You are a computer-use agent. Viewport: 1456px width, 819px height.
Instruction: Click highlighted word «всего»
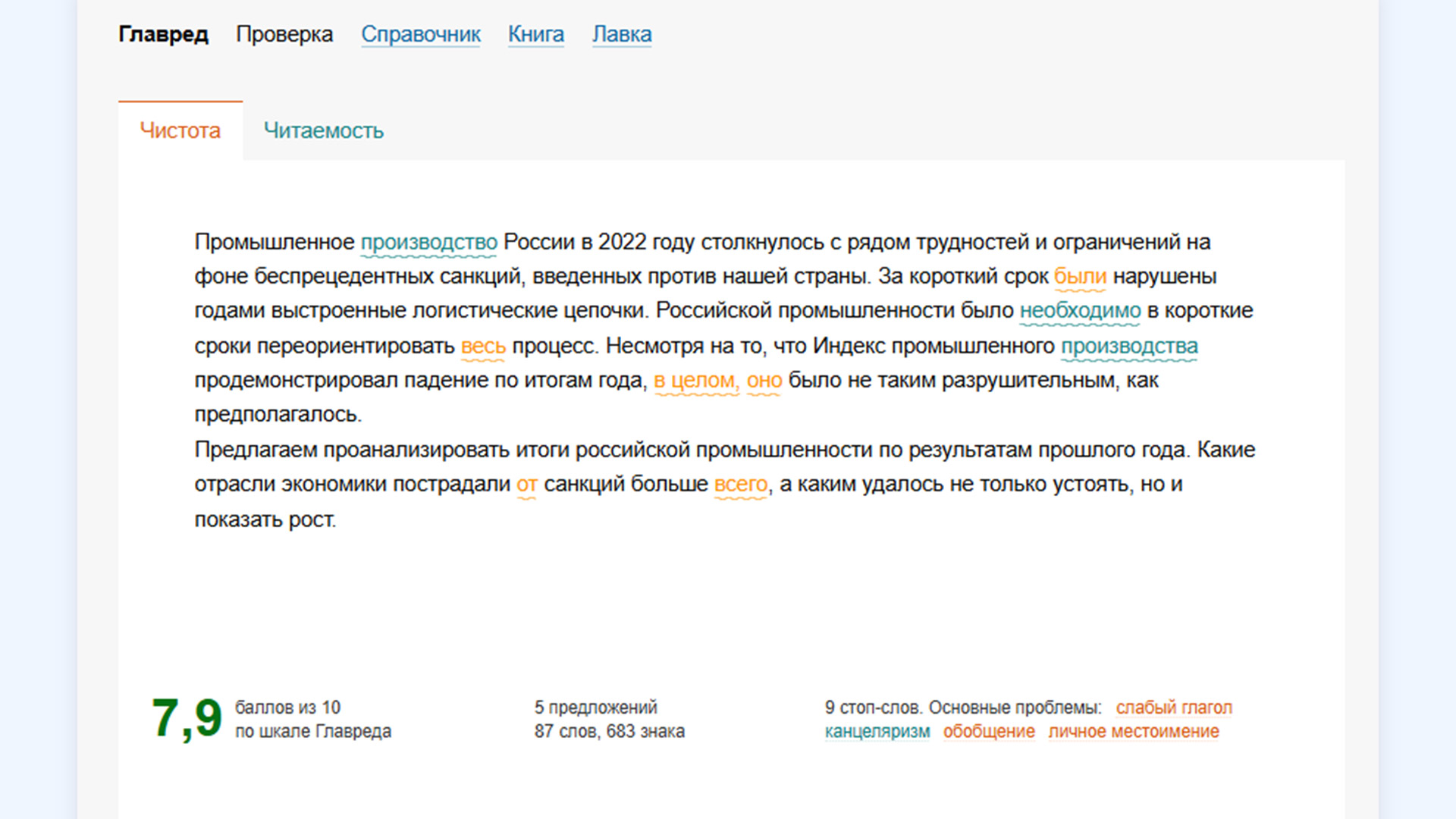(x=741, y=485)
